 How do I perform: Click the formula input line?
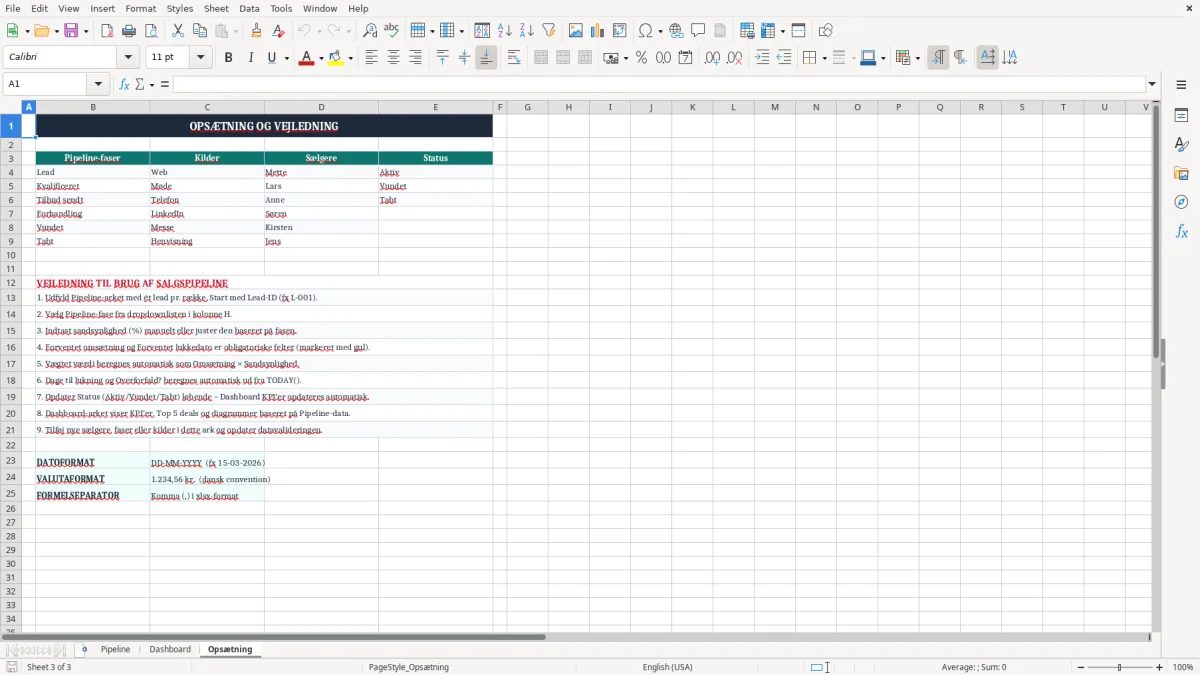(659, 84)
